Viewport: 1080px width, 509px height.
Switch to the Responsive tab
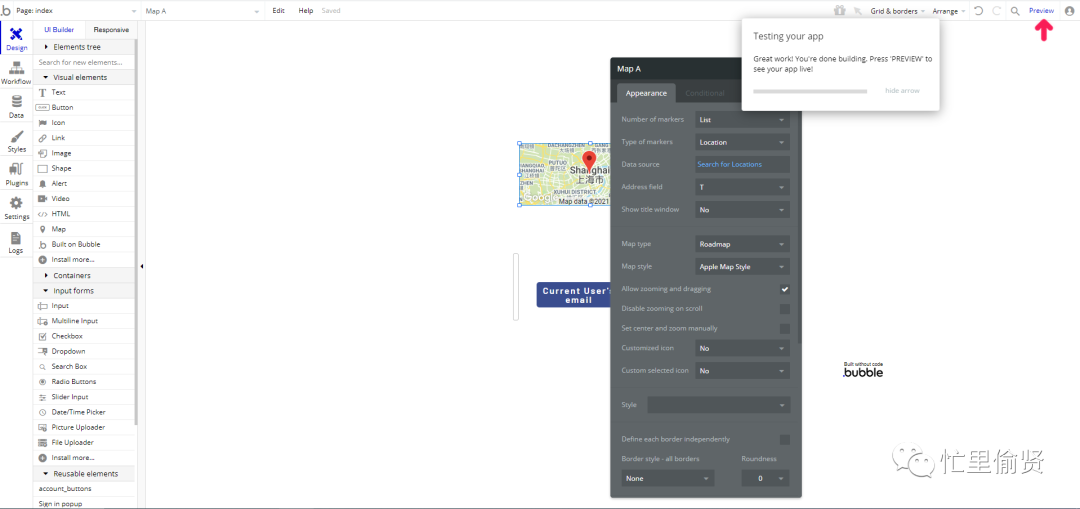pos(111,30)
